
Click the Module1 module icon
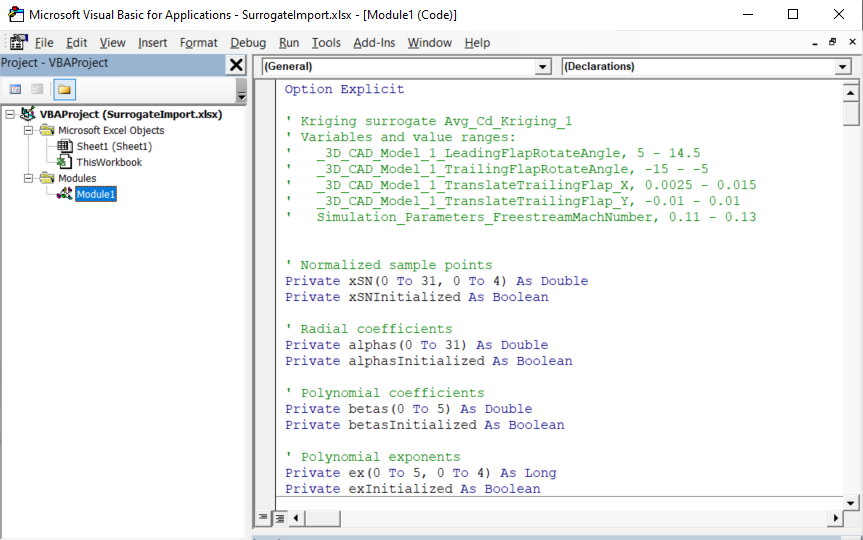coord(64,194)
